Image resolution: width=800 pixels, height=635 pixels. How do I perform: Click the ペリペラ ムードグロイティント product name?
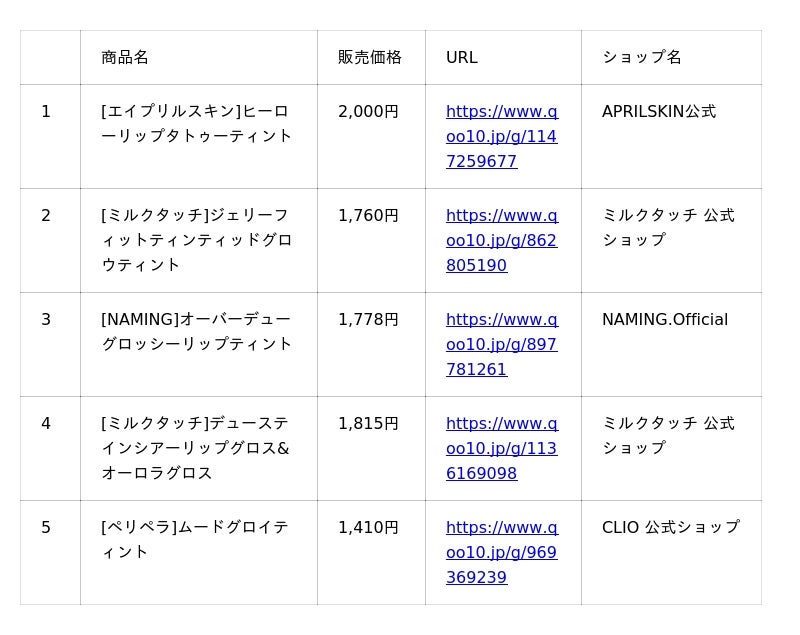coord(196,540)
